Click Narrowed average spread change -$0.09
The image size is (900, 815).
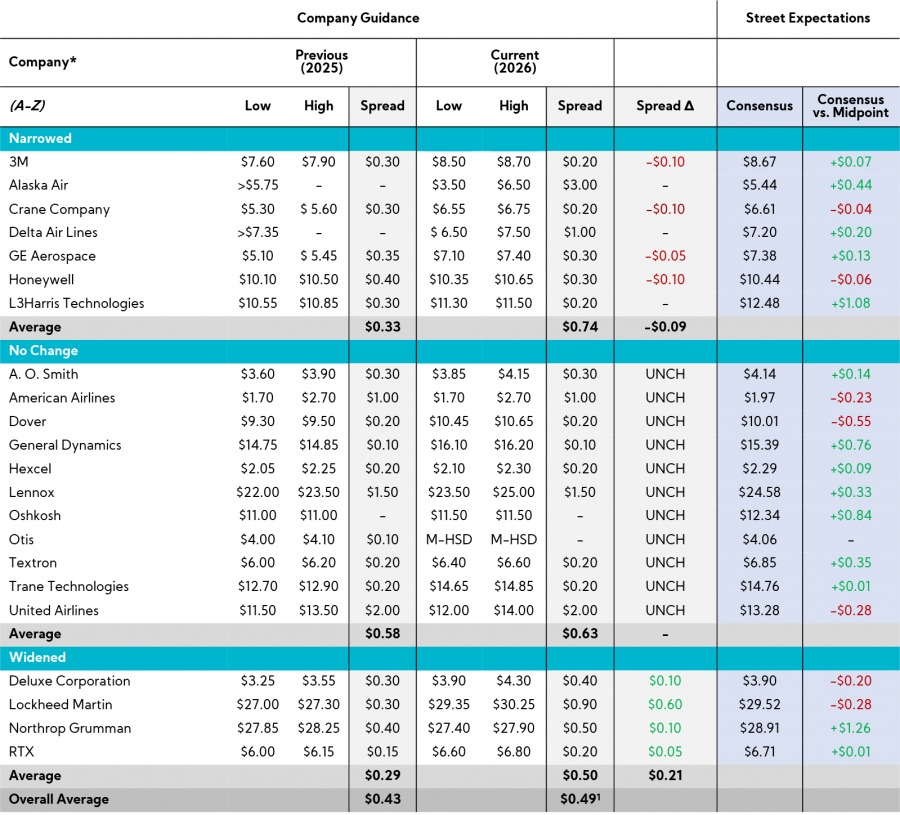click(665, 327)
